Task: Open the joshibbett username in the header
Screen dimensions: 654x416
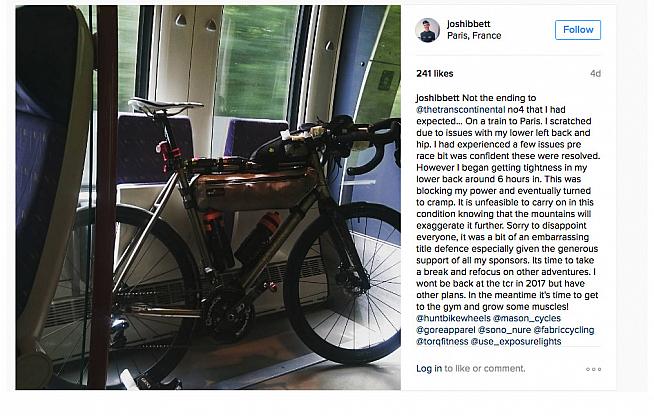Action: pos(470,22)
